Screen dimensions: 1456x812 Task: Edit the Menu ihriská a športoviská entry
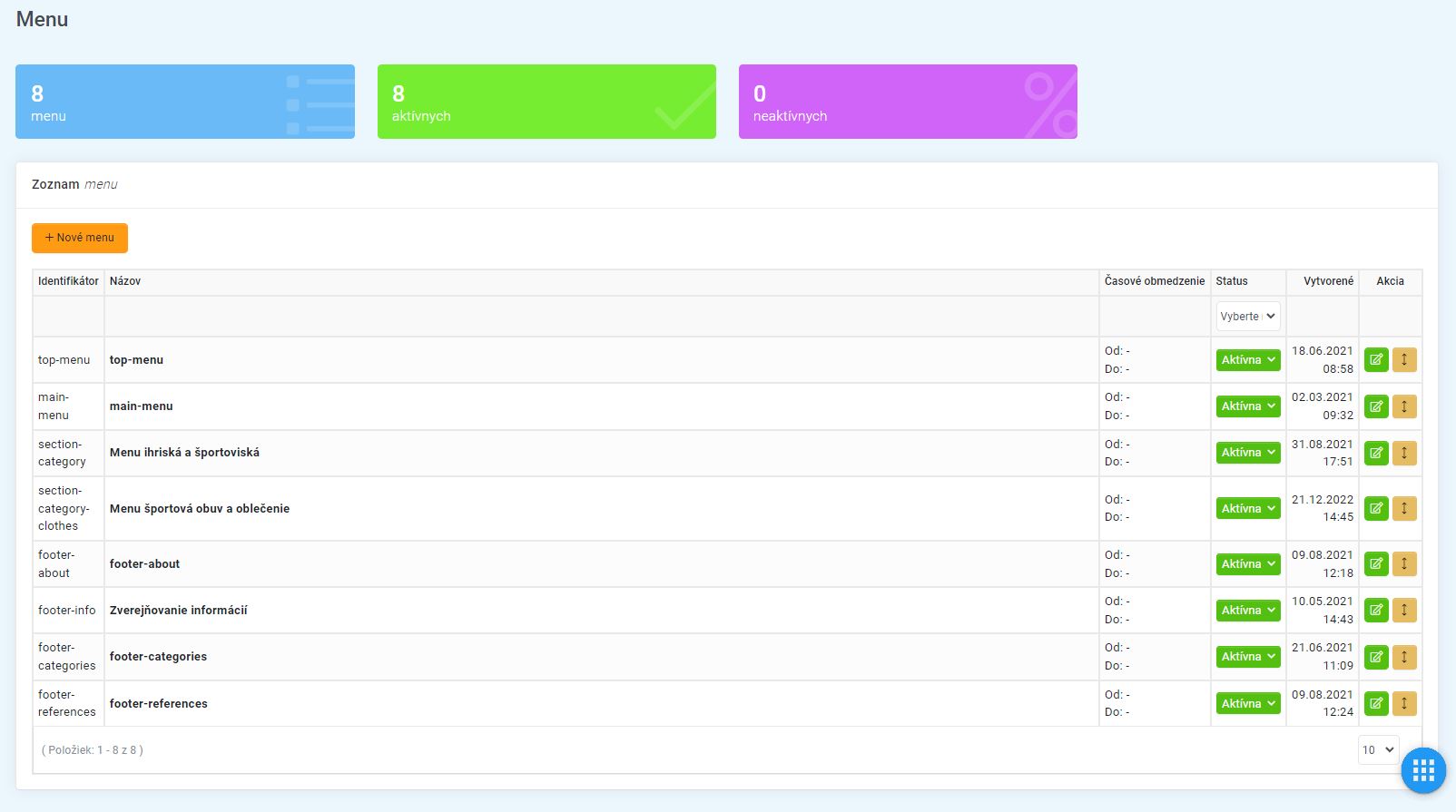tap(1376, 453)
